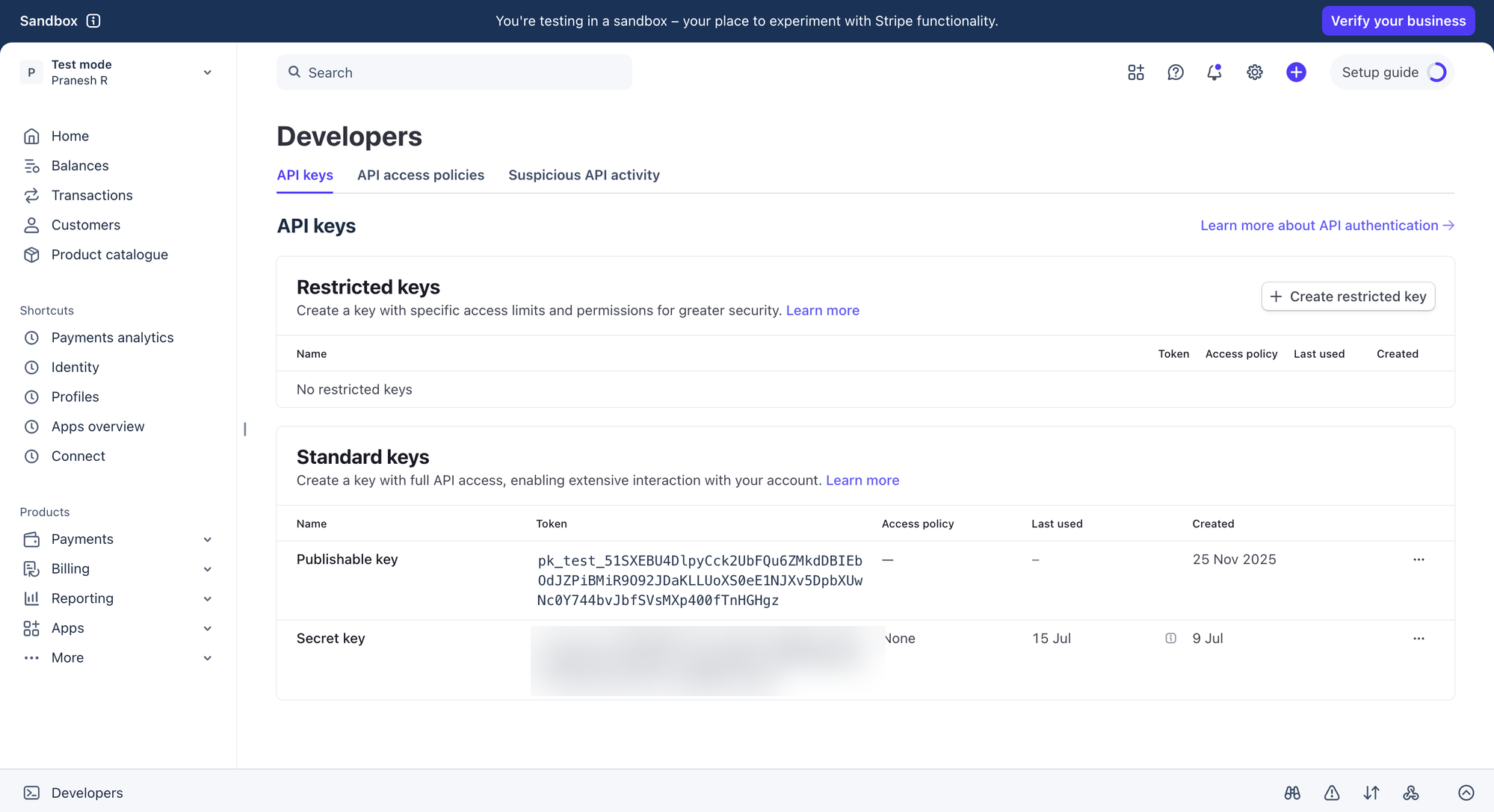The width and height of the screenshot is (1494, 812).
Task: Expand the developer panel with chevron-up icon
Action: point(1466,793)
